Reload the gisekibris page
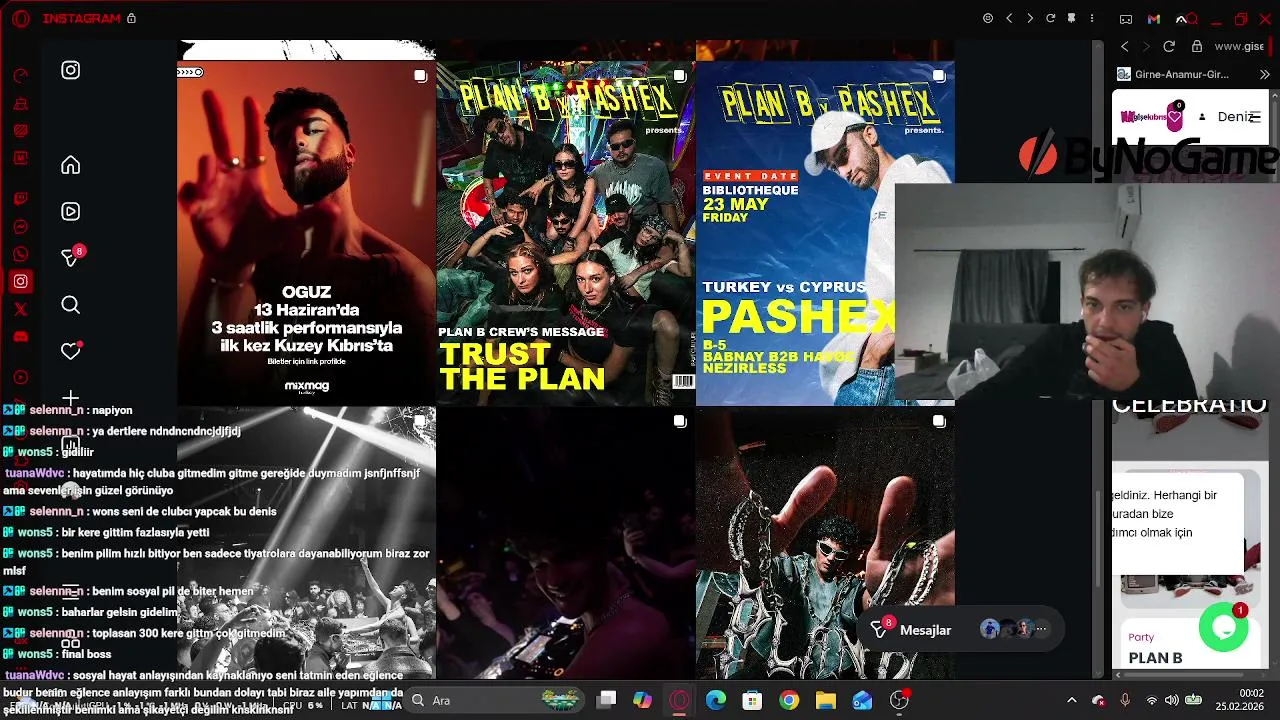The height and width of the screenshot is (720, 1280). [1169, 46]
